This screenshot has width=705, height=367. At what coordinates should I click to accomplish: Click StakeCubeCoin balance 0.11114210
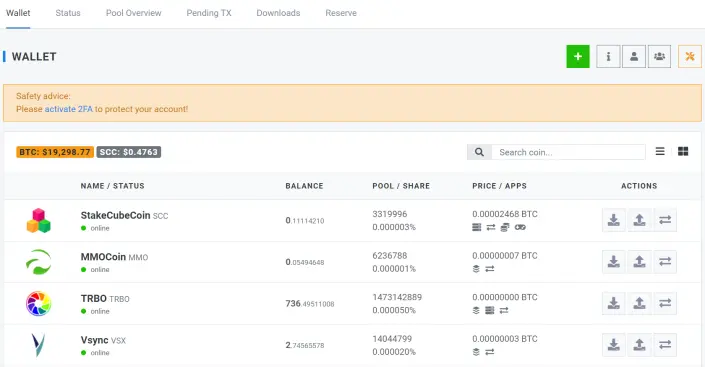(305, 220)
